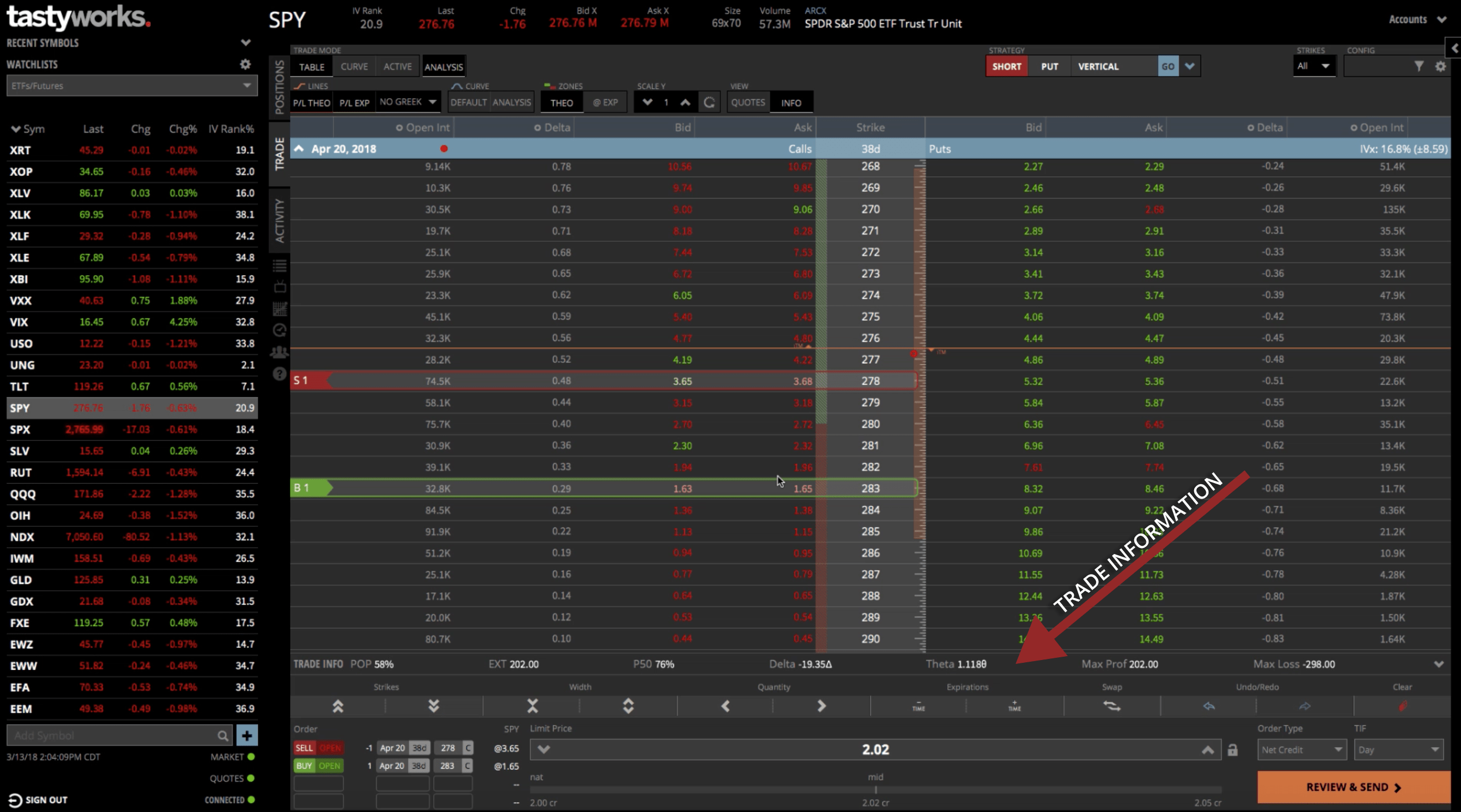Switch to TABLE trade mode

[312, 67]
